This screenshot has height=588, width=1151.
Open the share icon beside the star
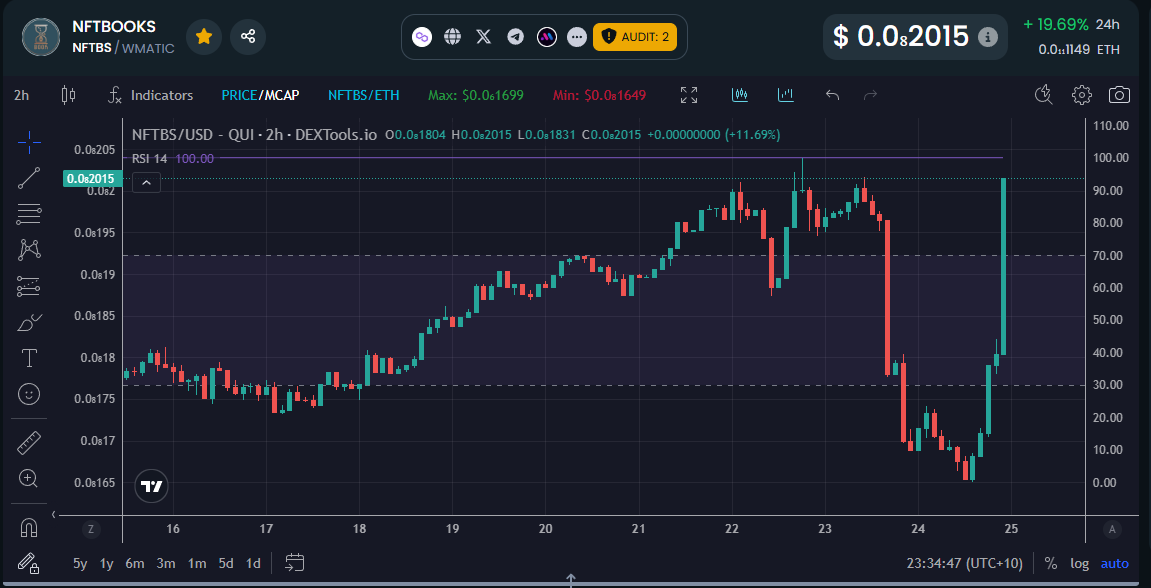pos(248,37)
